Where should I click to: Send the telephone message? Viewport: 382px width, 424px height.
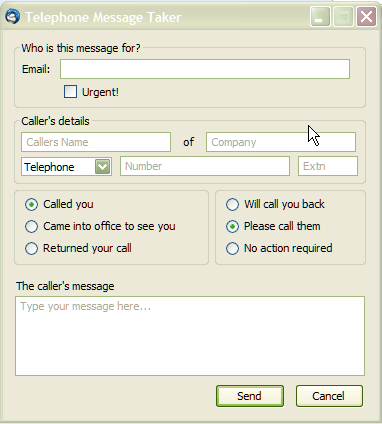tap(250, 396)
